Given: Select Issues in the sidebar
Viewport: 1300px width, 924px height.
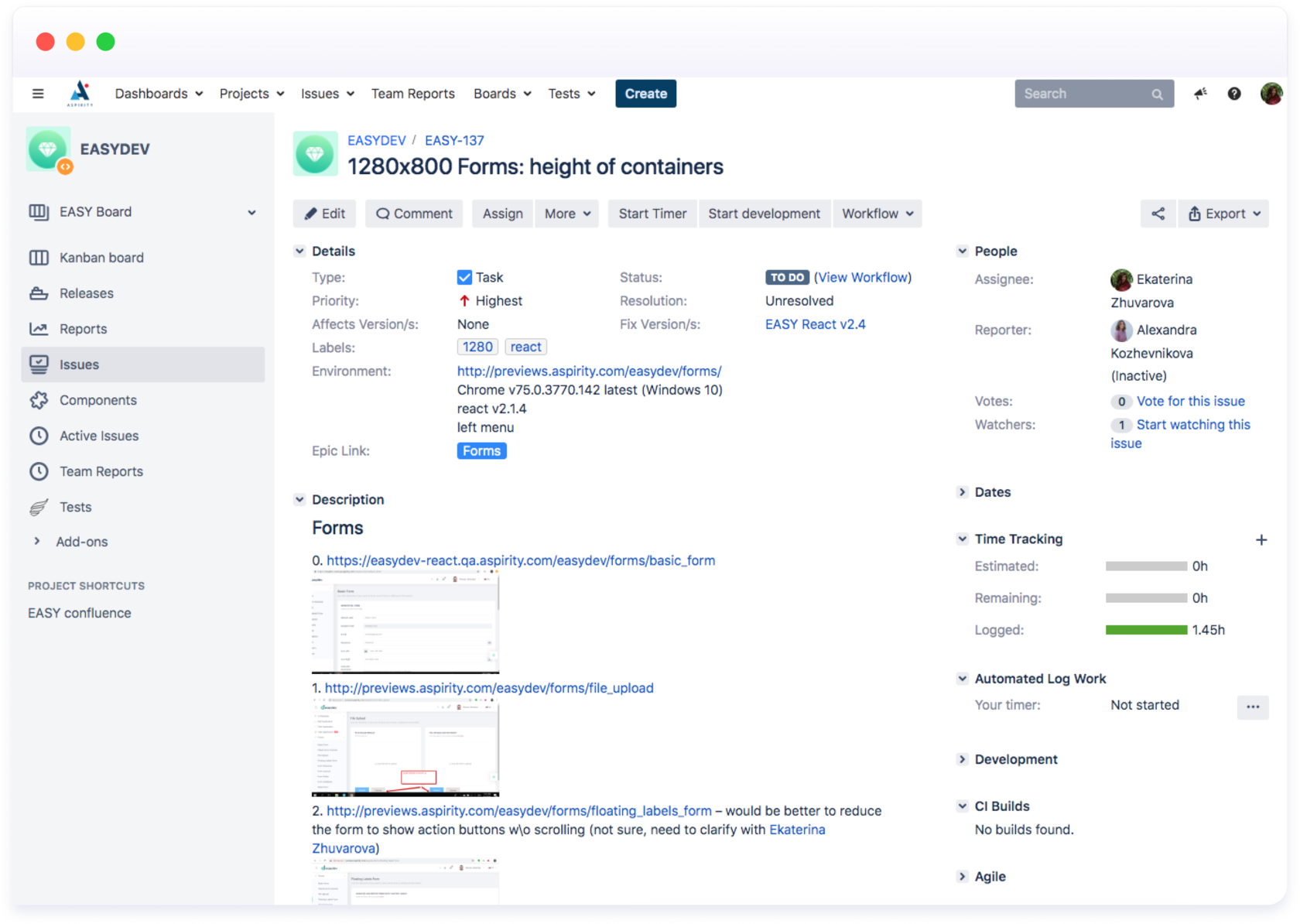Looking at the screenshot, I should point(143,364).
